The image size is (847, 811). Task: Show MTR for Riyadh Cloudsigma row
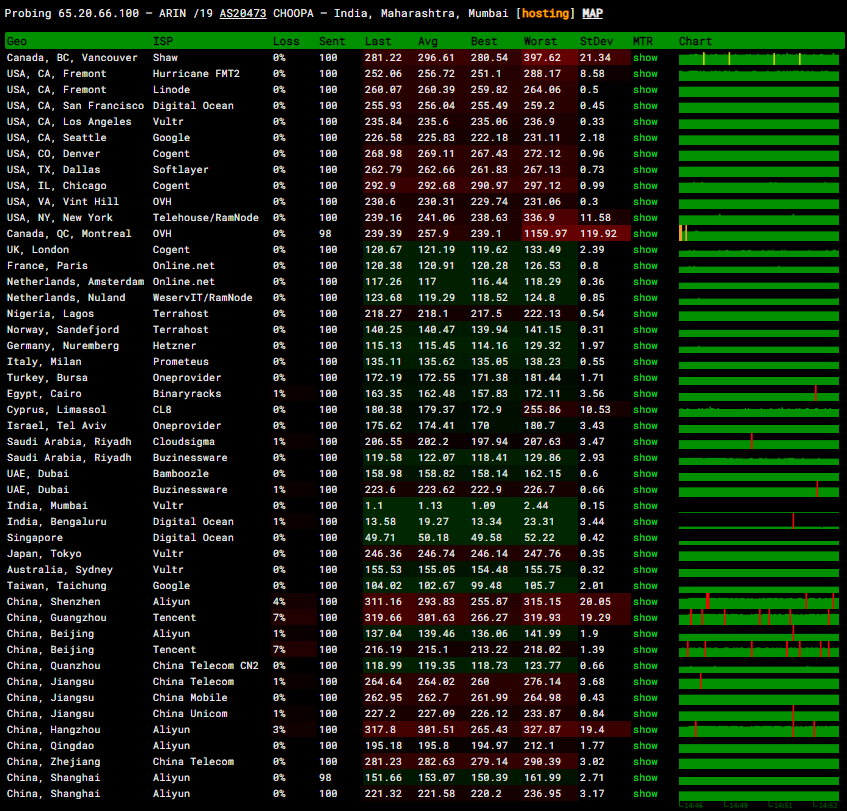[645, 442]
